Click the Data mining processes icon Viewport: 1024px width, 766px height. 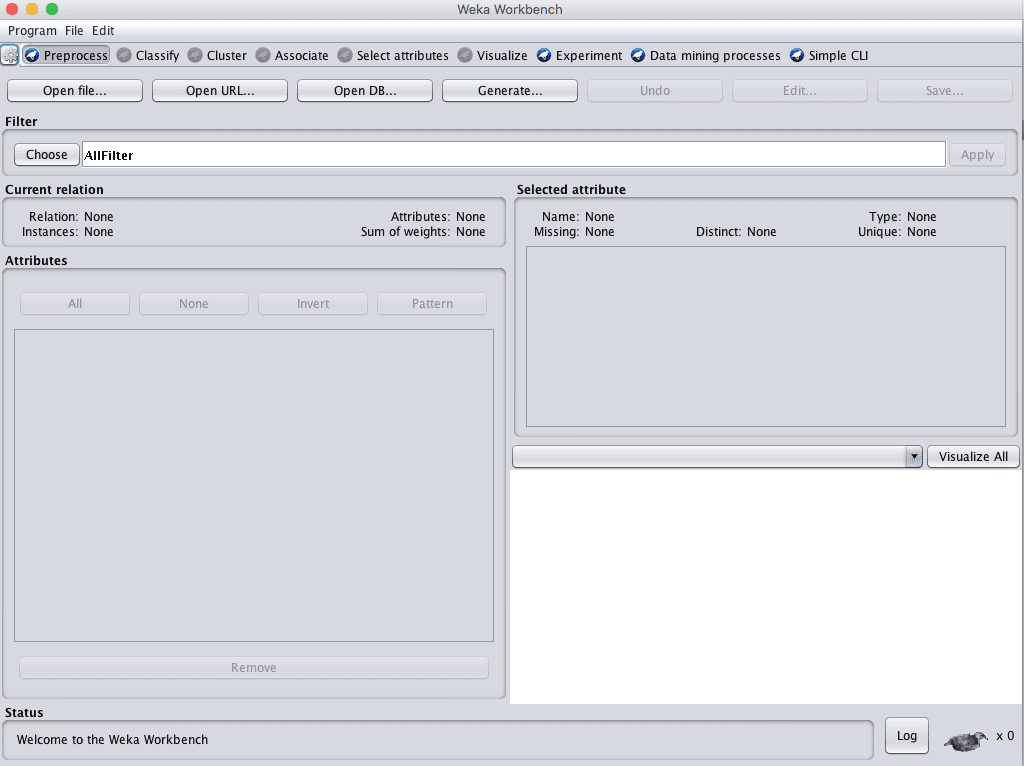coord(638,56)
